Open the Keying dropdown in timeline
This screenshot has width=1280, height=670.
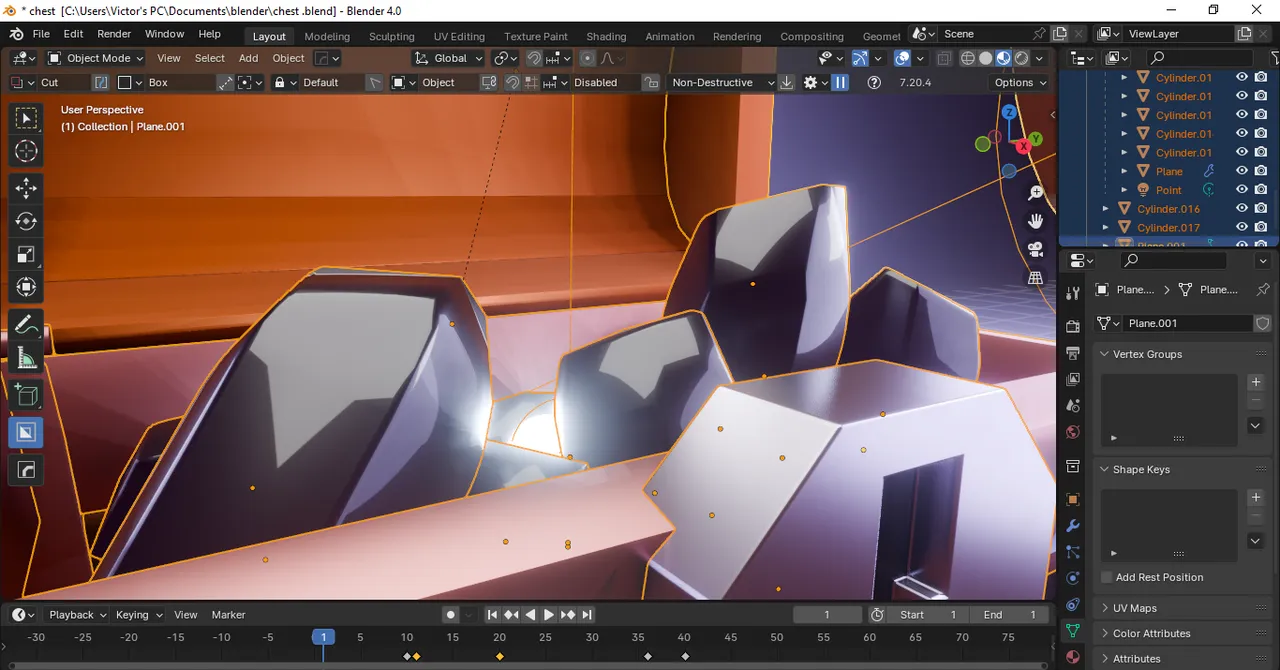pyautogui.click(x=138, y=615)
